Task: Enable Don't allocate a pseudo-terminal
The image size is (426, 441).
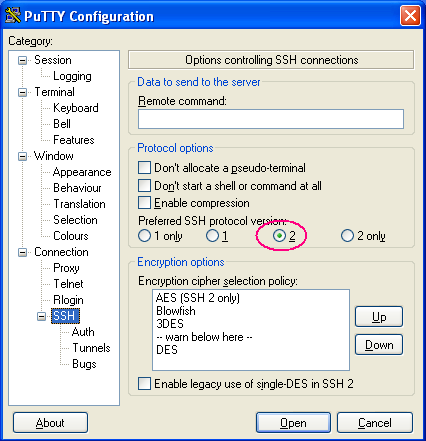Action: click(x=144, y=168)
